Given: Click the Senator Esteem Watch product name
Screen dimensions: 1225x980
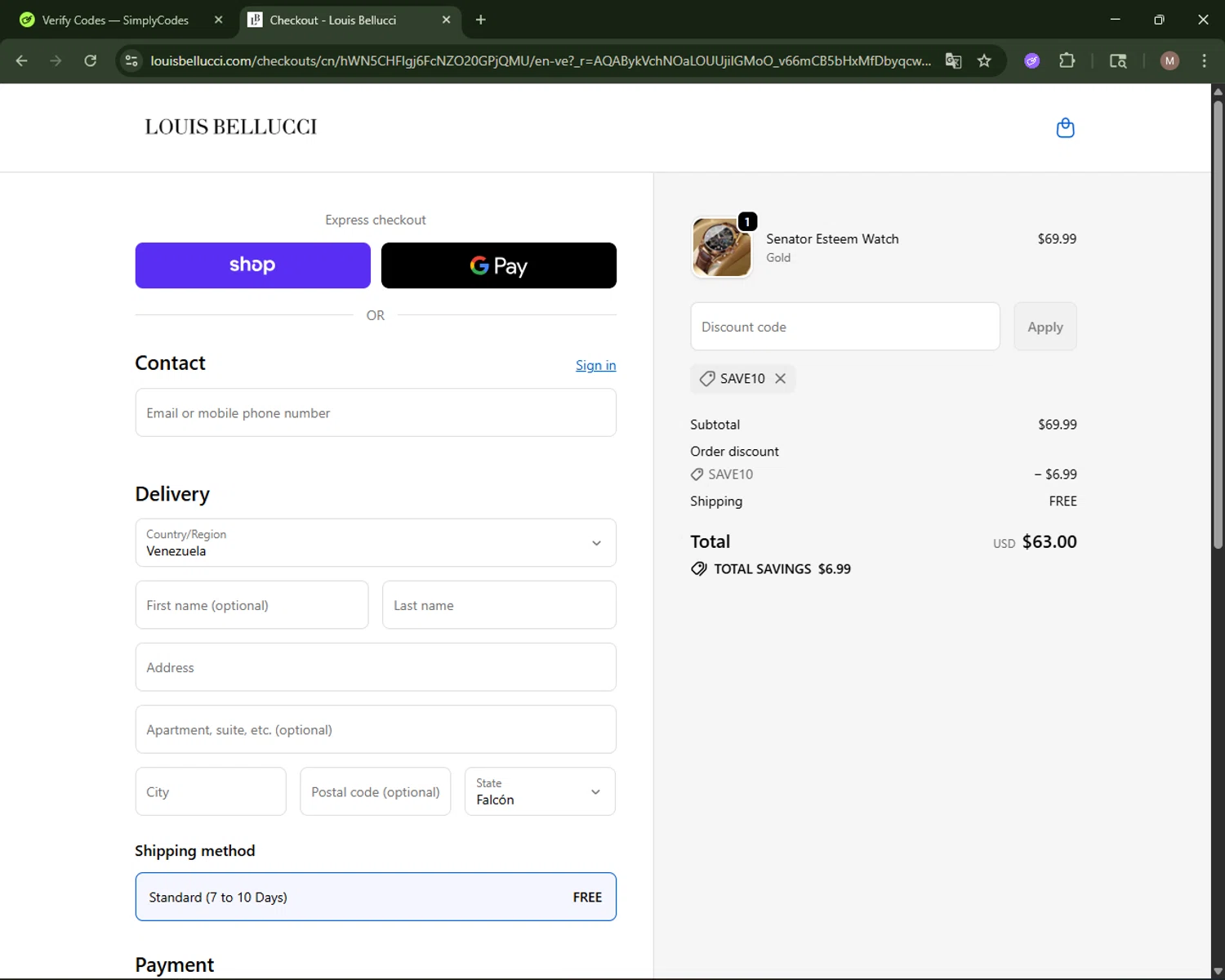Looking at the screenshot, I should point(832,238).
